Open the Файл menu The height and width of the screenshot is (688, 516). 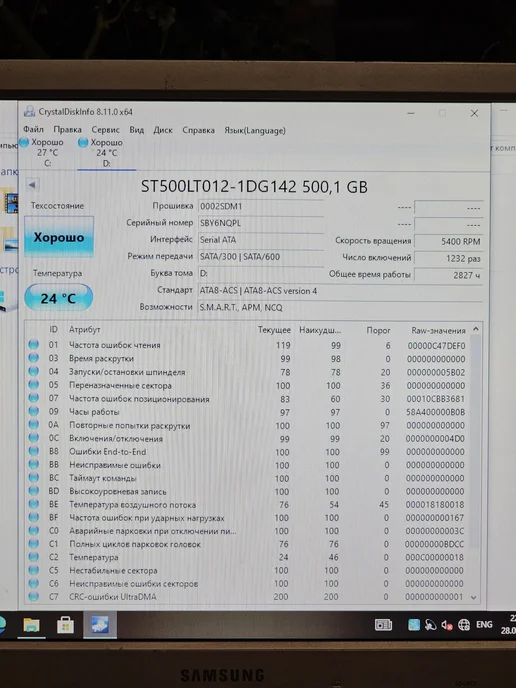tap(33, 129)
